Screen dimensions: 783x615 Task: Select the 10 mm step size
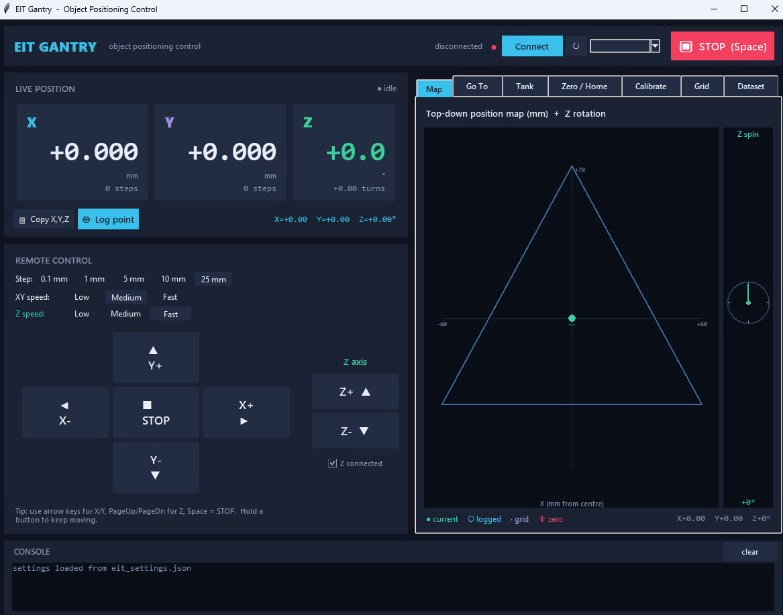coord(173,279)
